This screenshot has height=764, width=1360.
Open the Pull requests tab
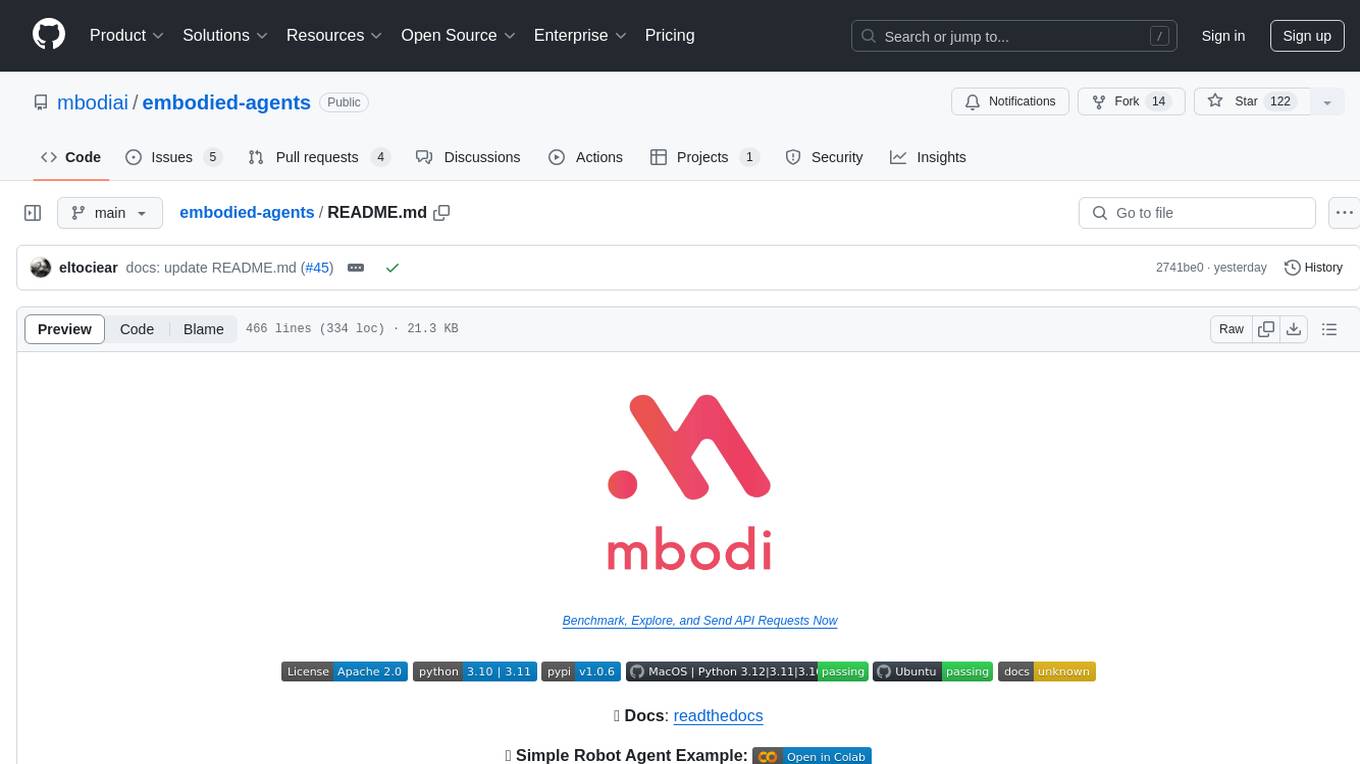pyautogui.click(x=319, y=157)
